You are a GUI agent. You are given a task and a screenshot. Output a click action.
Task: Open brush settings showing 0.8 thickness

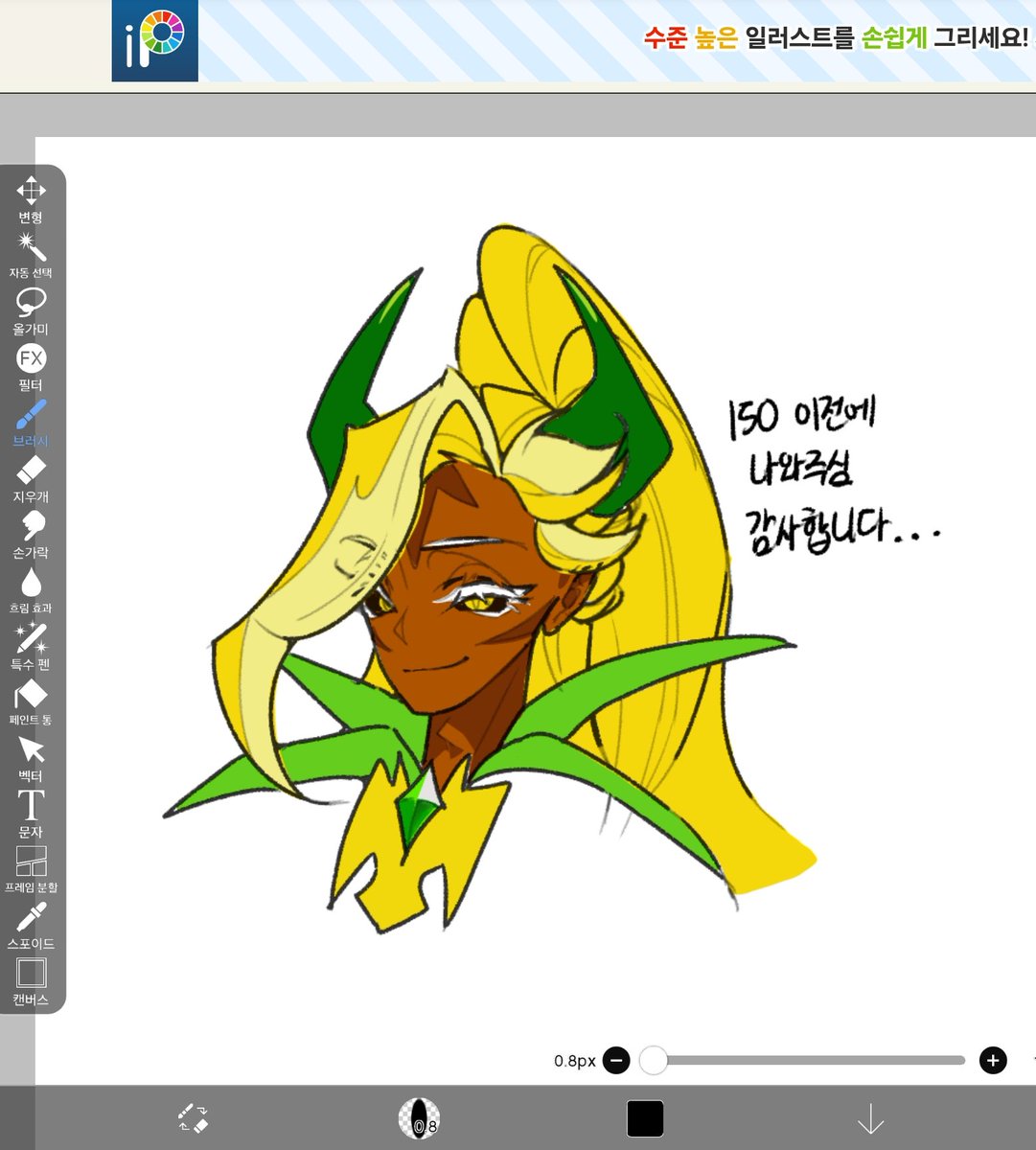coord(419,1118)
